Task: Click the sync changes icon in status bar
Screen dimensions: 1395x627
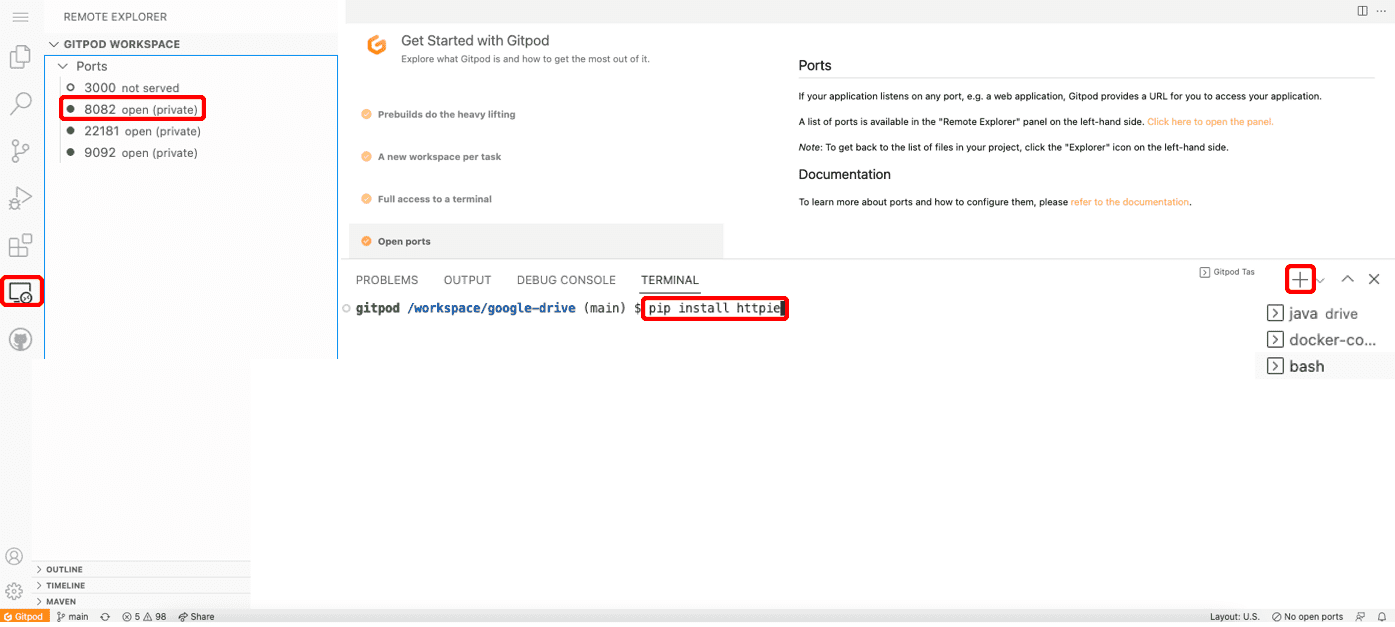Action: coord(105,617)
